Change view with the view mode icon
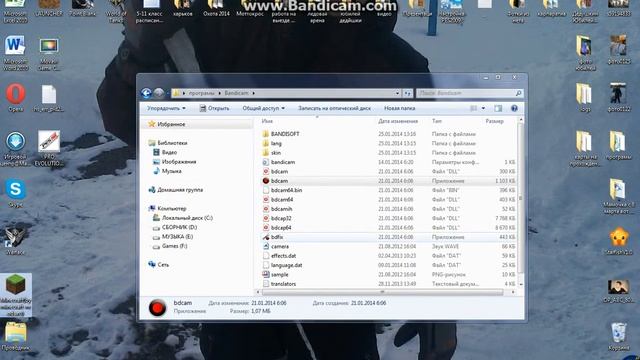Screen dimensions: 640x360 click(473, 108)
